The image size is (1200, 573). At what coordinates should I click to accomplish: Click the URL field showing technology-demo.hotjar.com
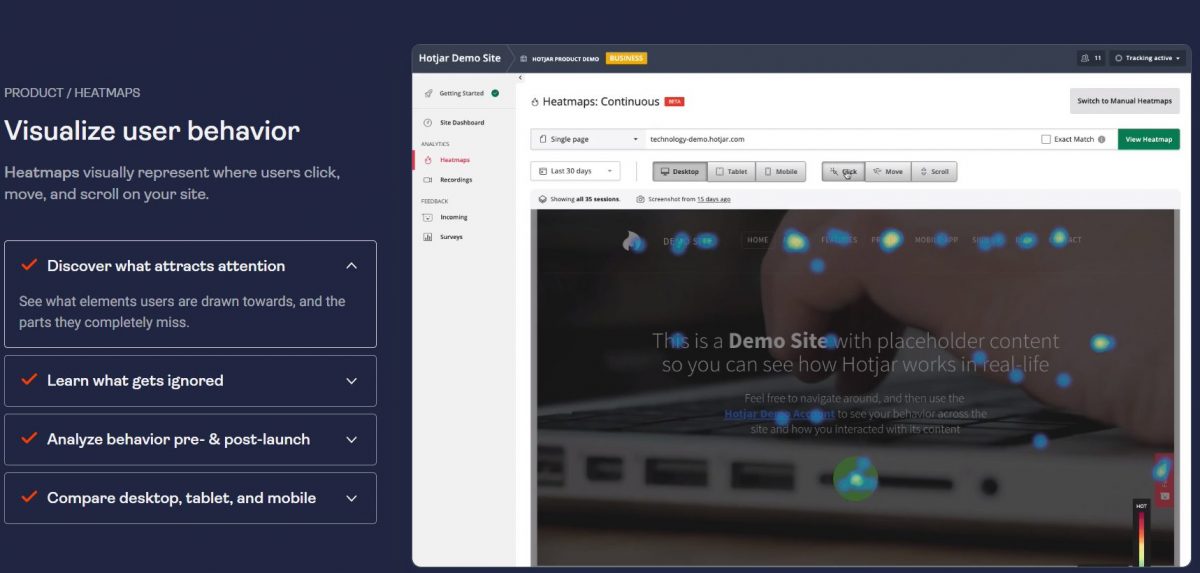click(840, 139)
